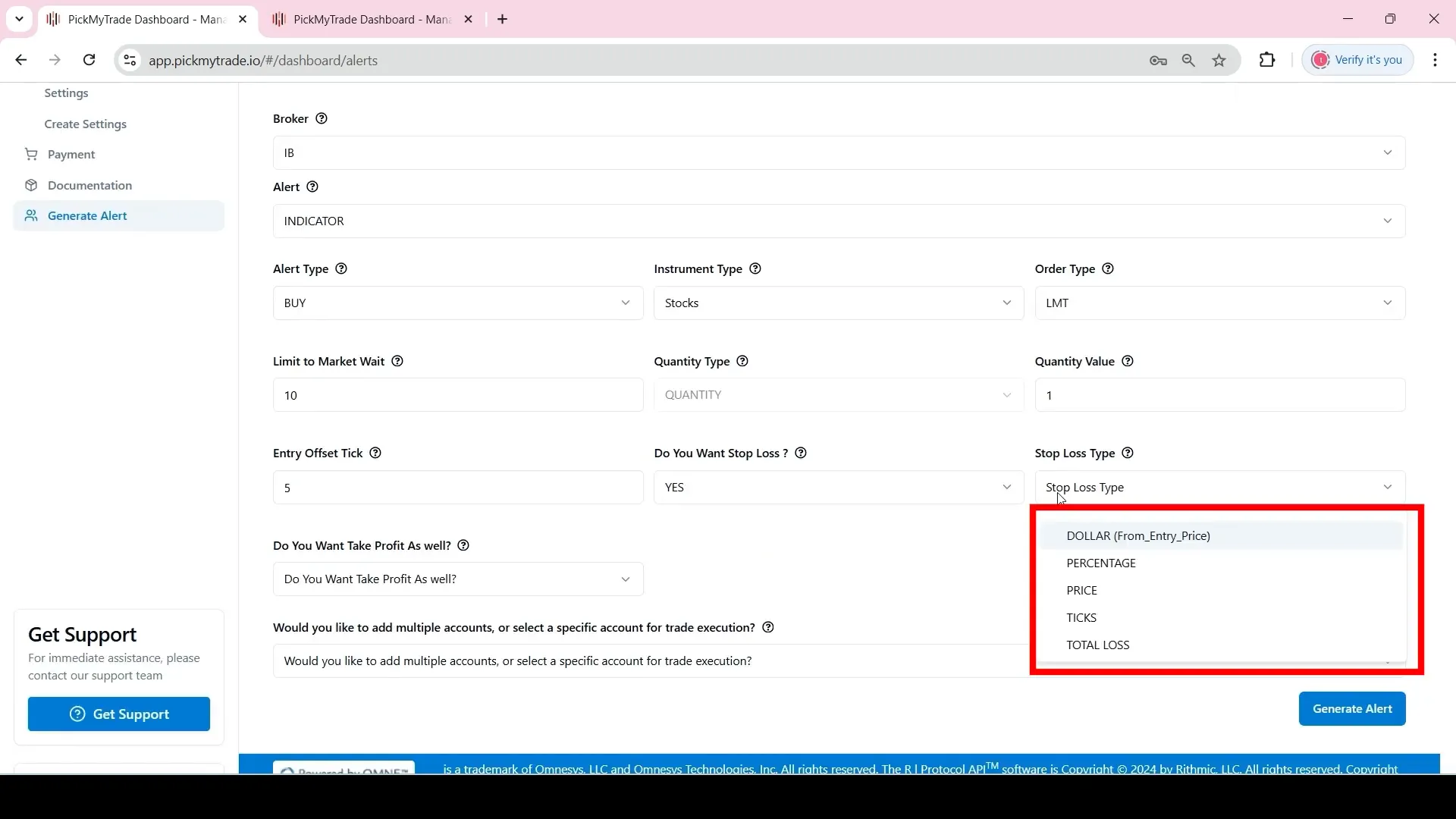Click the browser bookmark star icon
This screenshot has width=1456, height=819.
1221,60
